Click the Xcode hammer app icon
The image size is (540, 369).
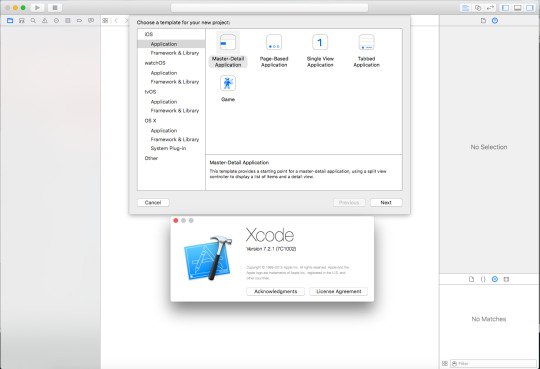click(x=208, y=257)
